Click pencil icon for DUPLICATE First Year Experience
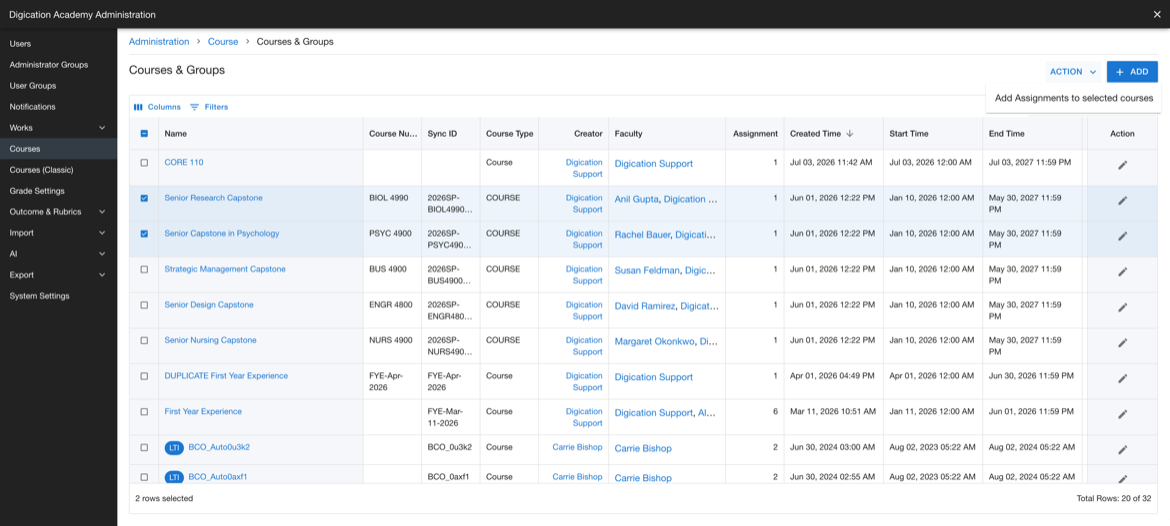The width and height of the screenshot is (1170, 526). (1122, 378)
